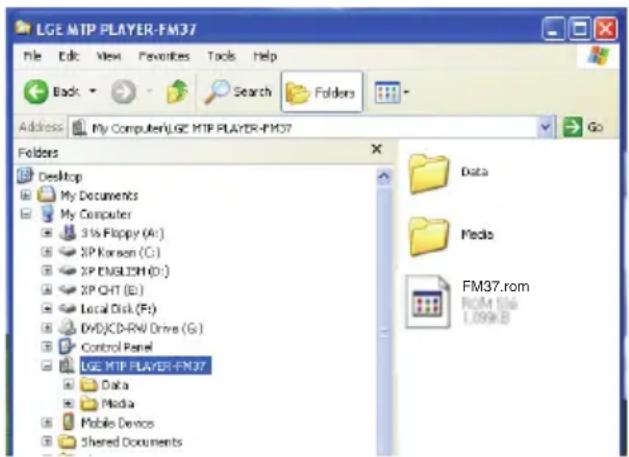Click Folders pane scroll up arrow

tap(384, 177)
